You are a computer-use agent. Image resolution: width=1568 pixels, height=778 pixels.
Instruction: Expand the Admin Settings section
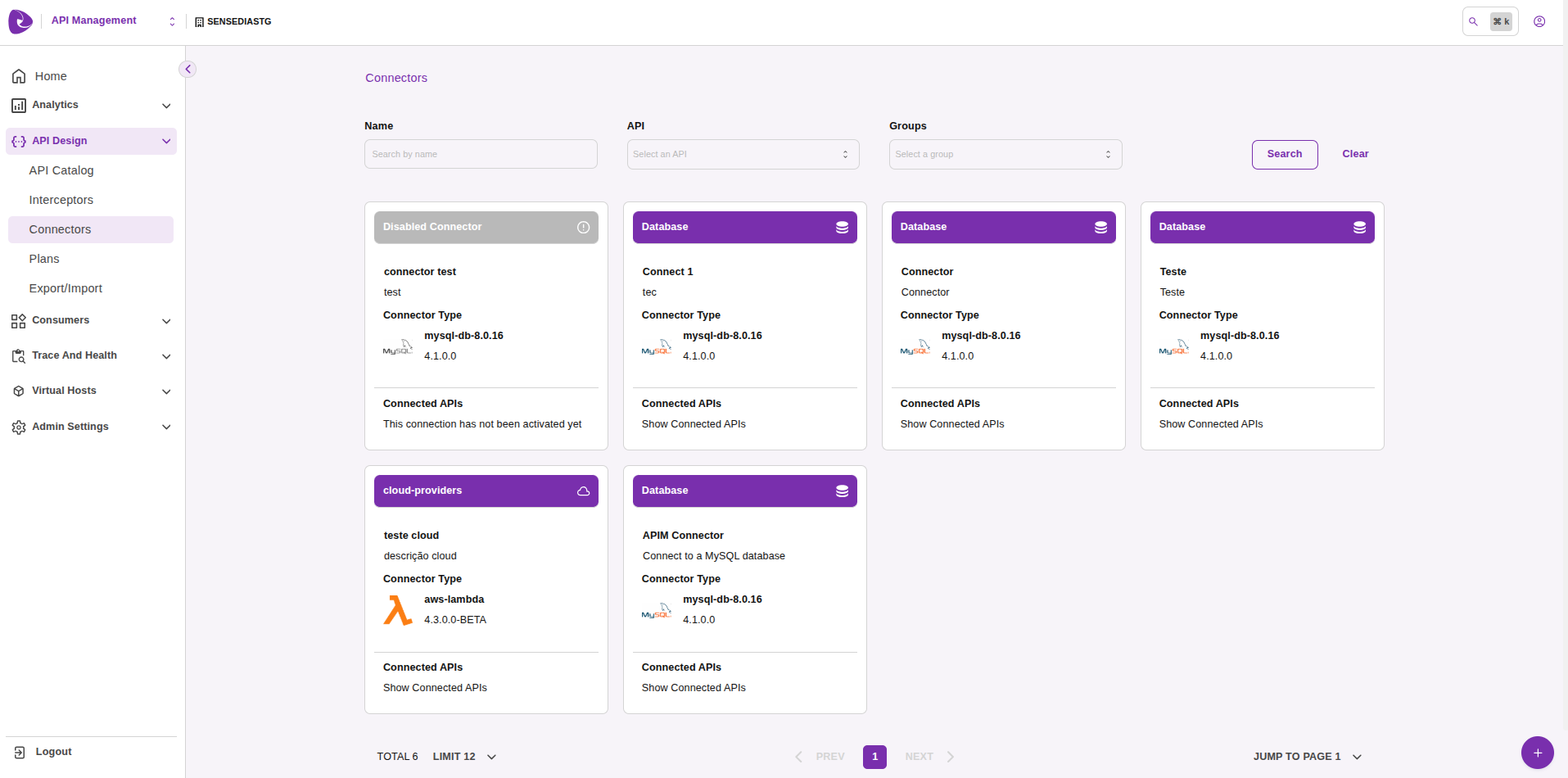click(x=166, y=427)
